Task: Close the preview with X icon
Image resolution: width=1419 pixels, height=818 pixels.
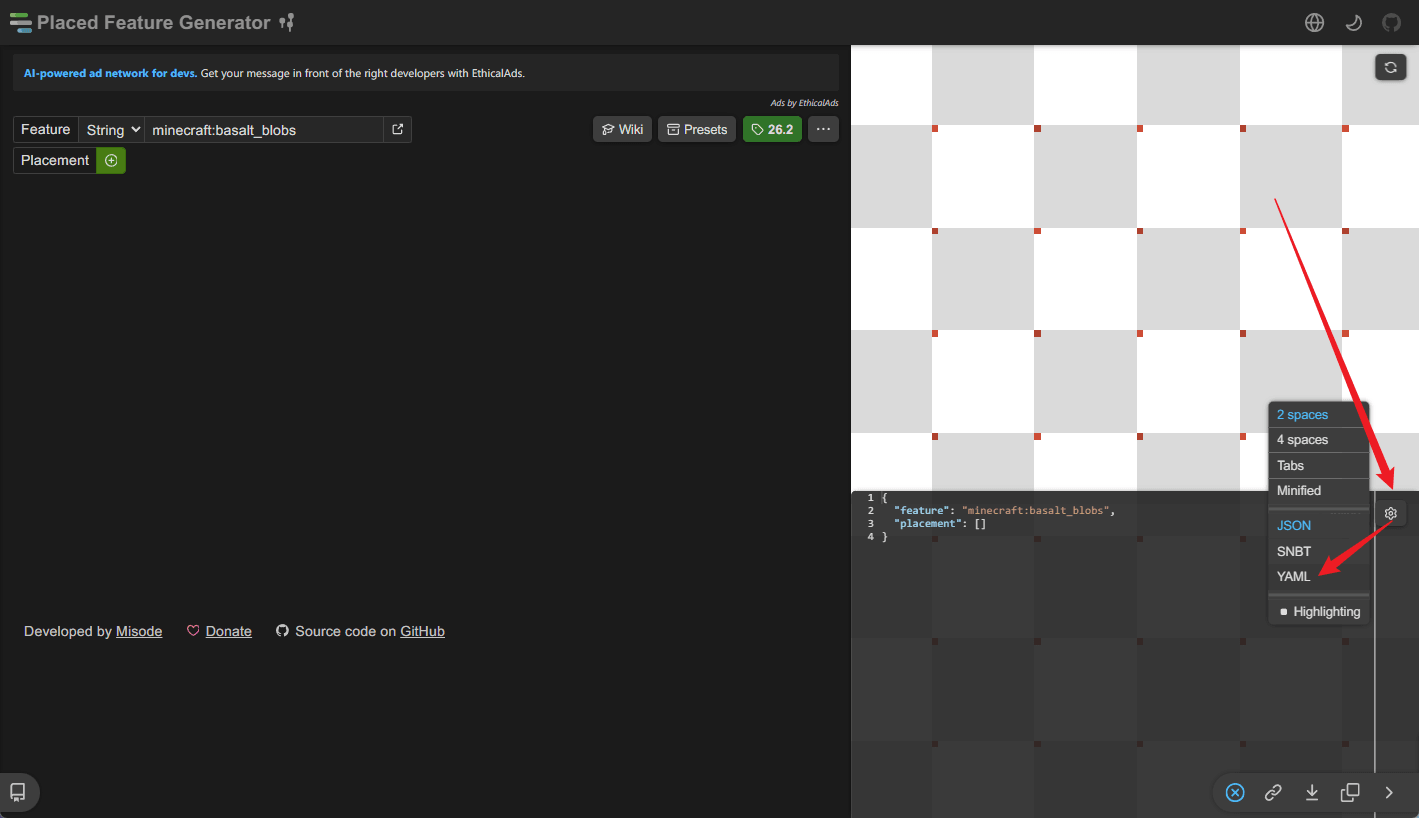Action: coord(1235,792)
